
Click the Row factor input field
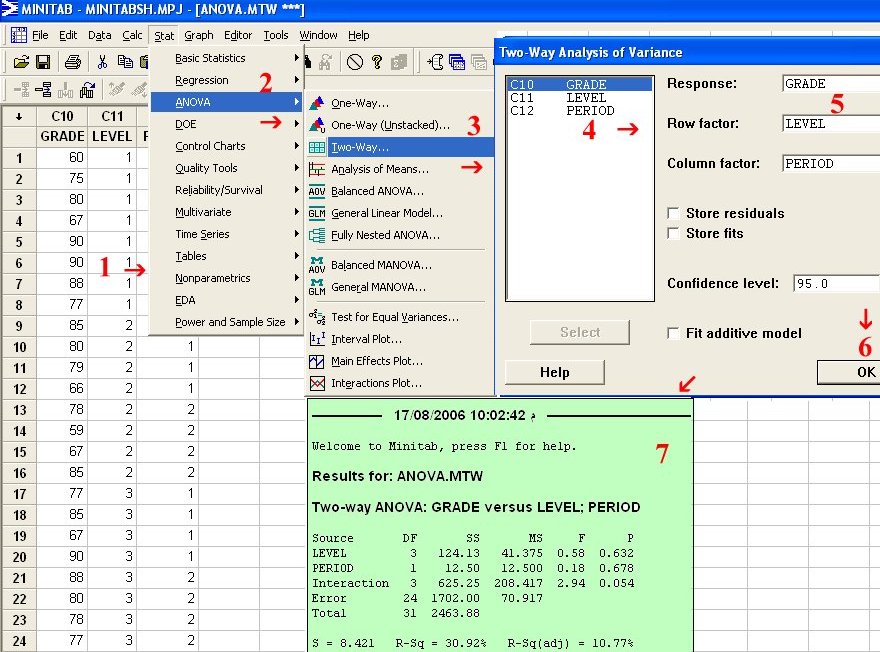click(831, 123)
